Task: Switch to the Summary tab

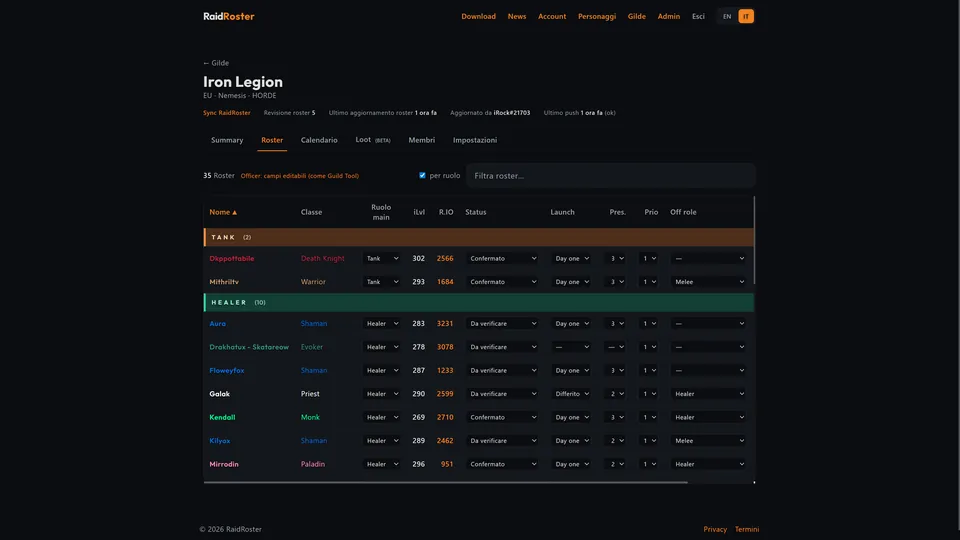Action: click(x=227, y=140)
